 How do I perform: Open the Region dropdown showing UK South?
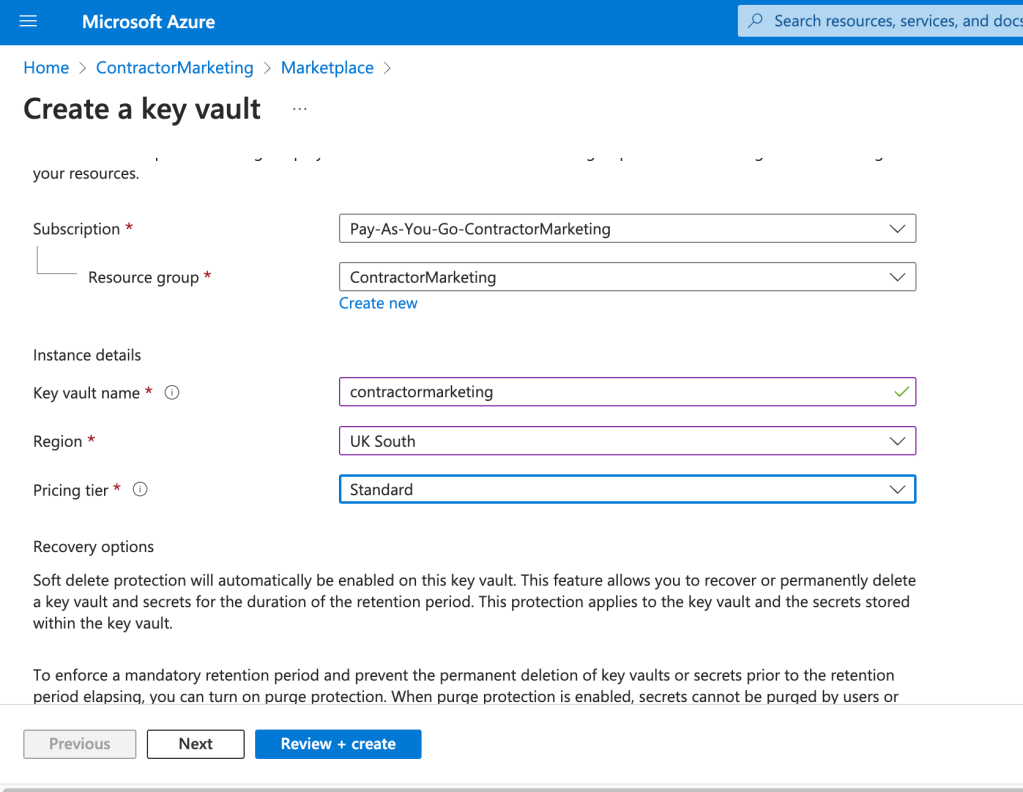tap(627, 441)
